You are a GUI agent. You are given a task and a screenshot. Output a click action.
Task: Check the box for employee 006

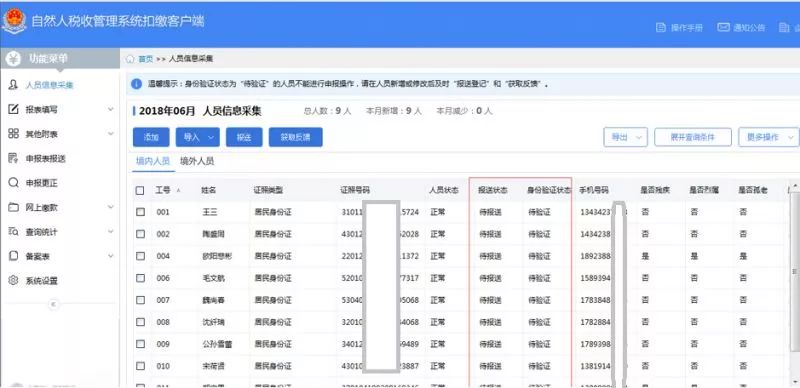click(140, 278)
